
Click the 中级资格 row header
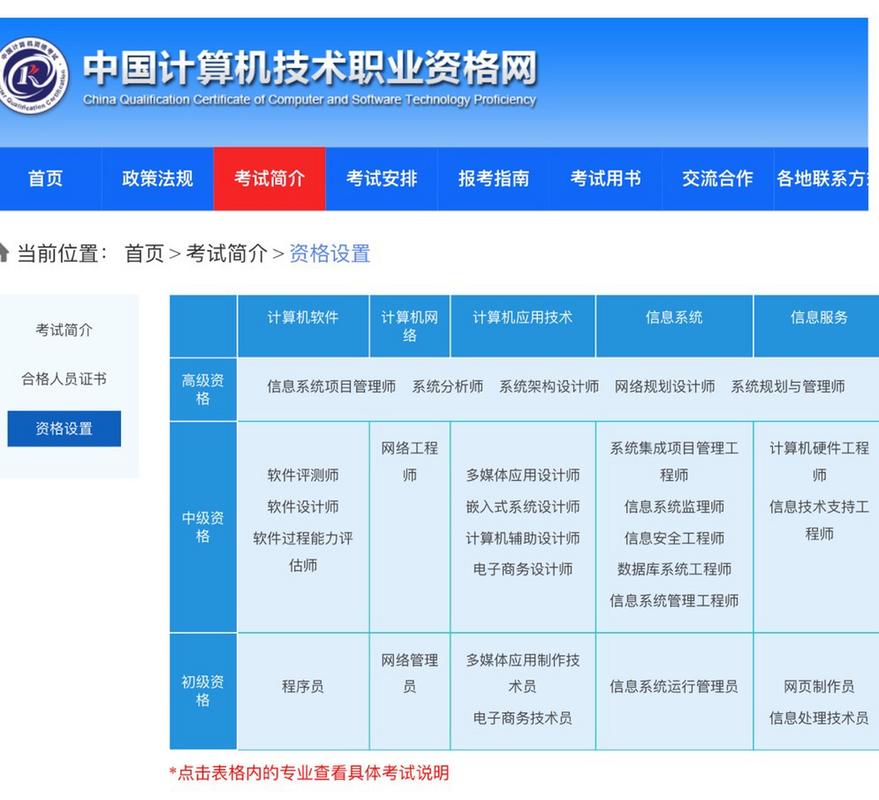203,527
